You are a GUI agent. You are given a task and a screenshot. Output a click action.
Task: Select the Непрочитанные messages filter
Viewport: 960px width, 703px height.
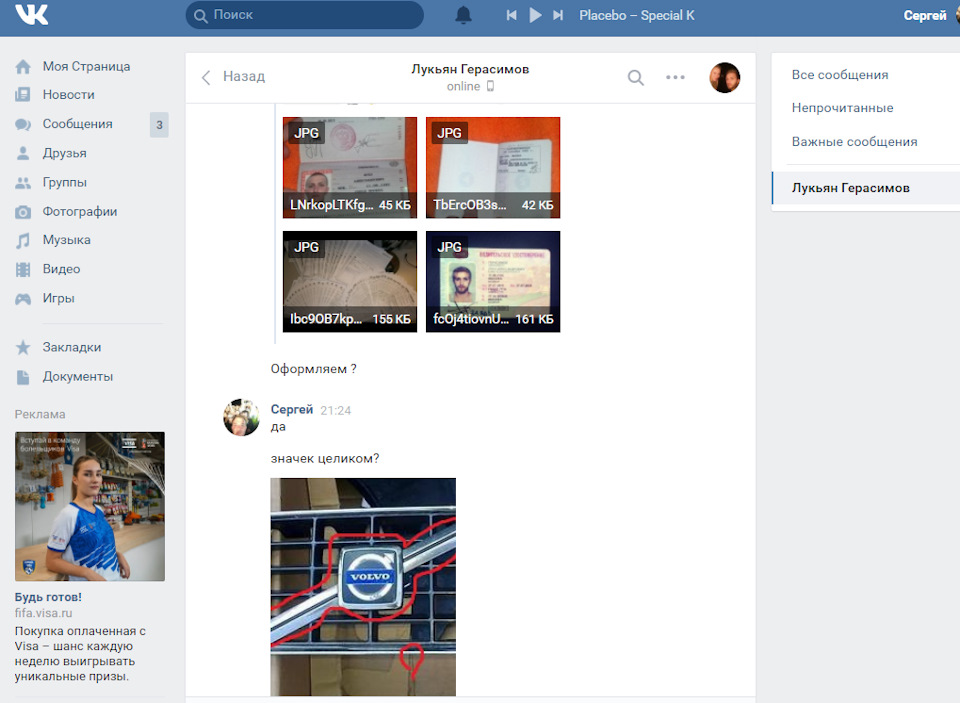pyautogui.click(x=842, y=108)
